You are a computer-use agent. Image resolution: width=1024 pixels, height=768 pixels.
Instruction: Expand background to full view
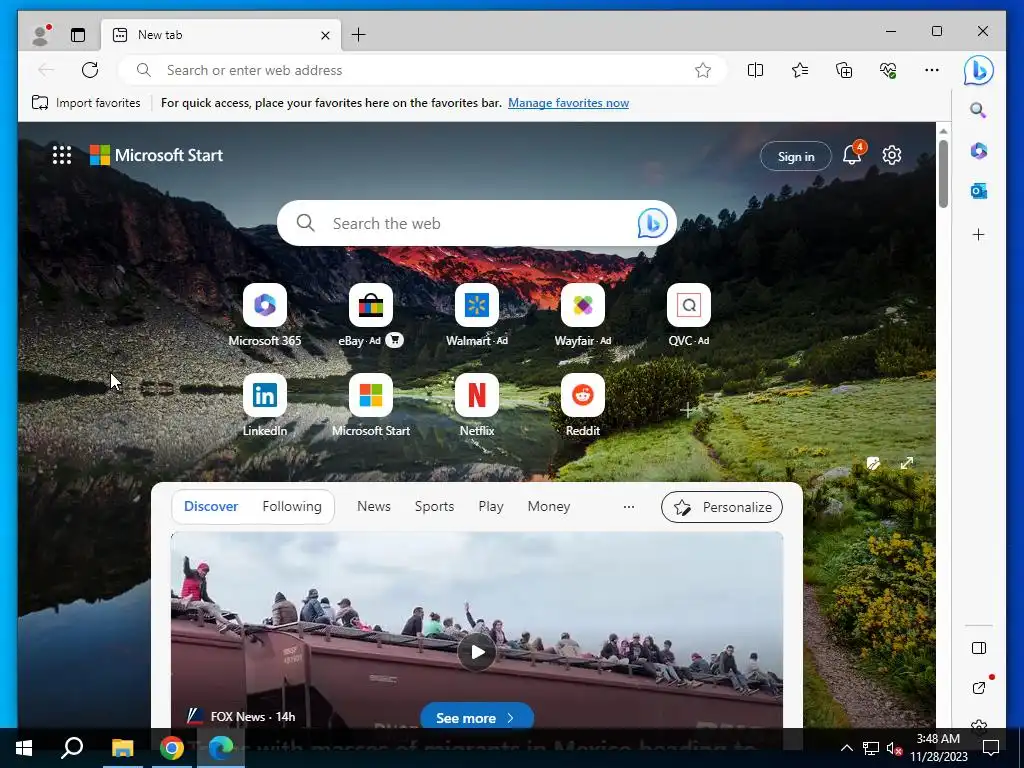906,463
